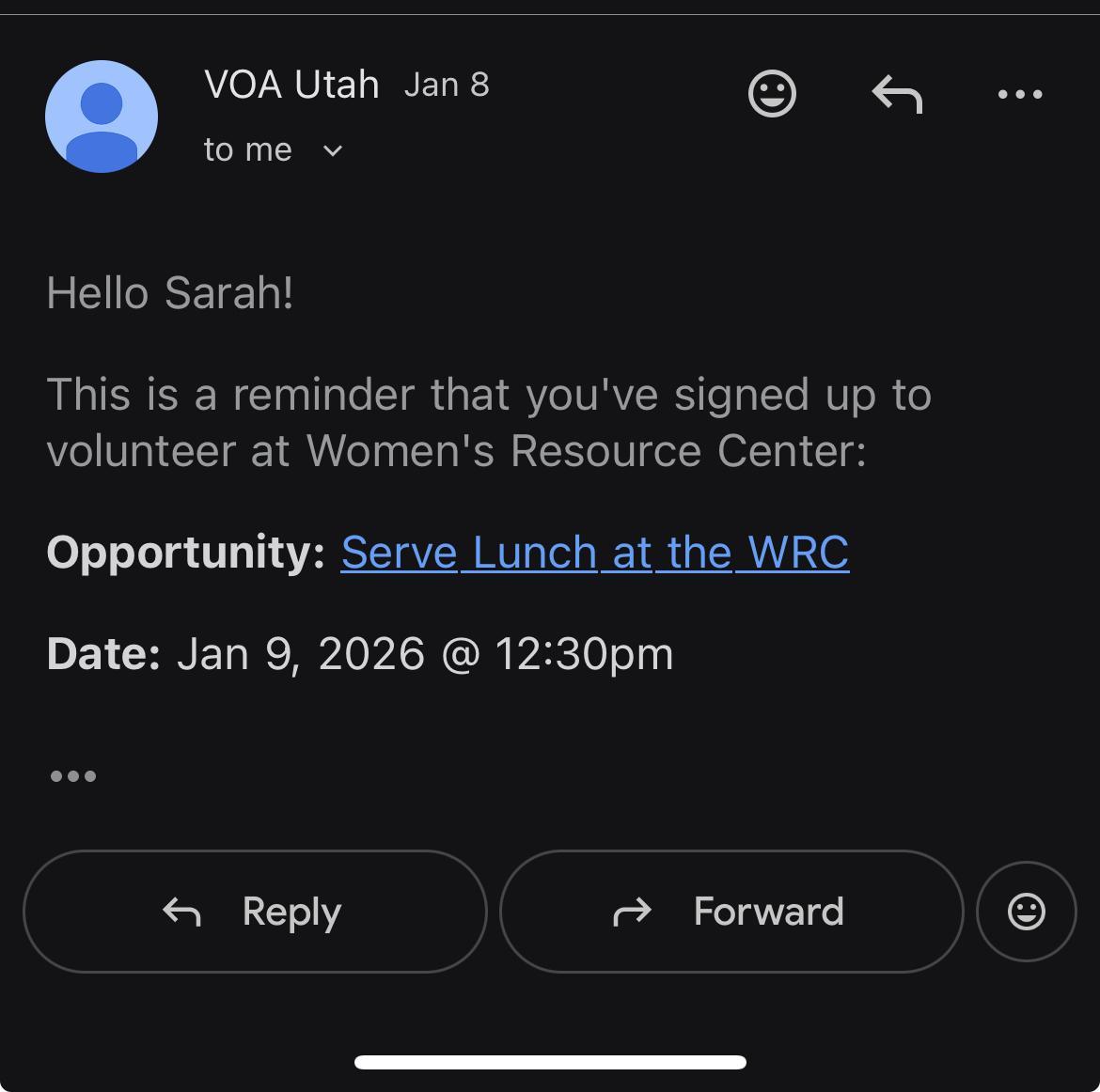Click the "This is a reminder" line
This screenshot has height=1092, width=1100.
pos(489,395)
